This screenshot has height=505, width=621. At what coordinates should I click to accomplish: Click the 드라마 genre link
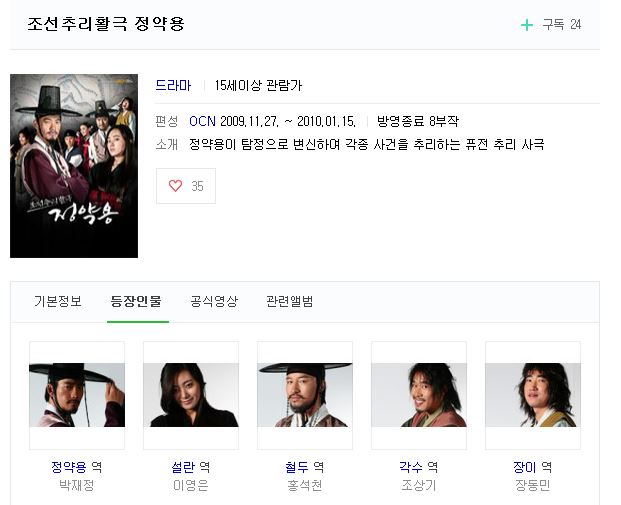173,85
